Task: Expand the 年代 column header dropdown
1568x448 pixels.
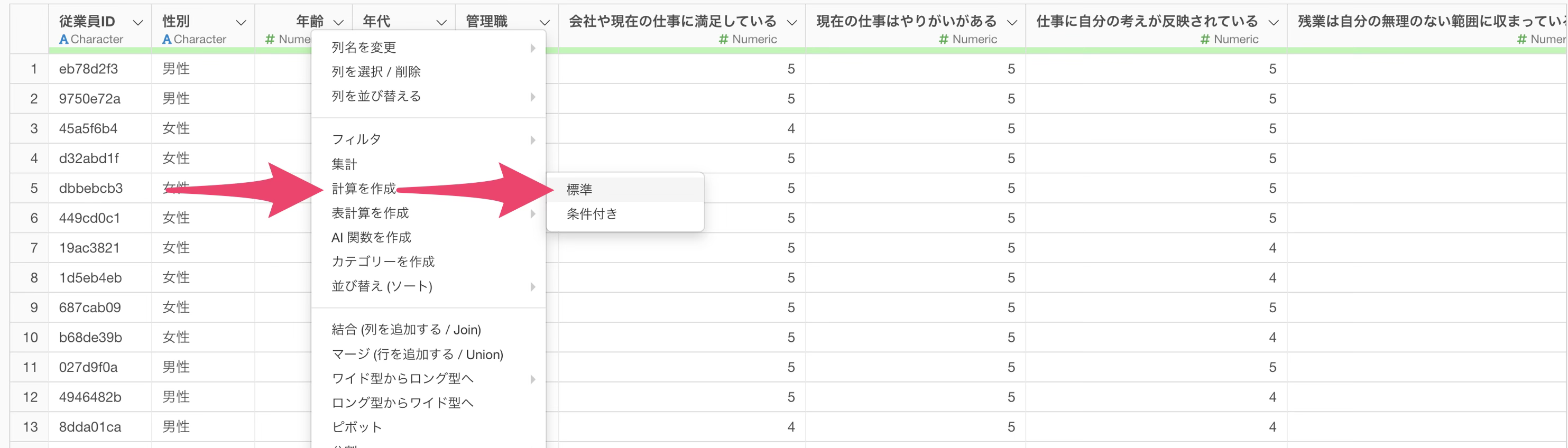Action: coord(441,23)
